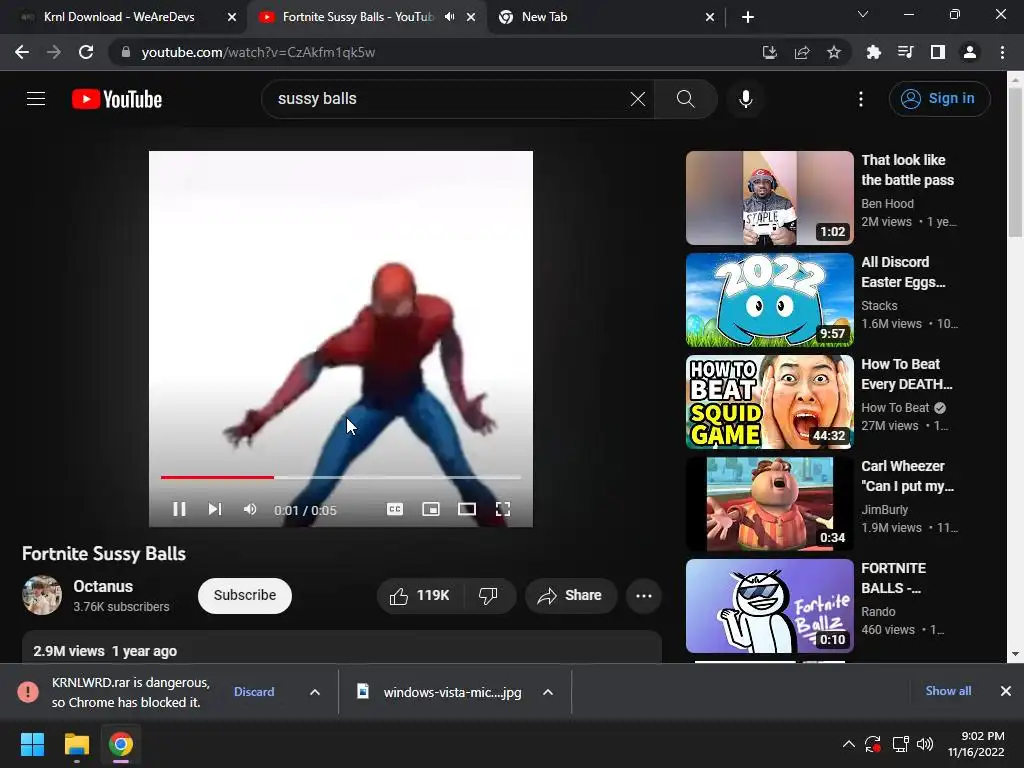Toggle Chrome side panel
The width and height of the screenshot is (1024, 768).
[x=937, y=52]
